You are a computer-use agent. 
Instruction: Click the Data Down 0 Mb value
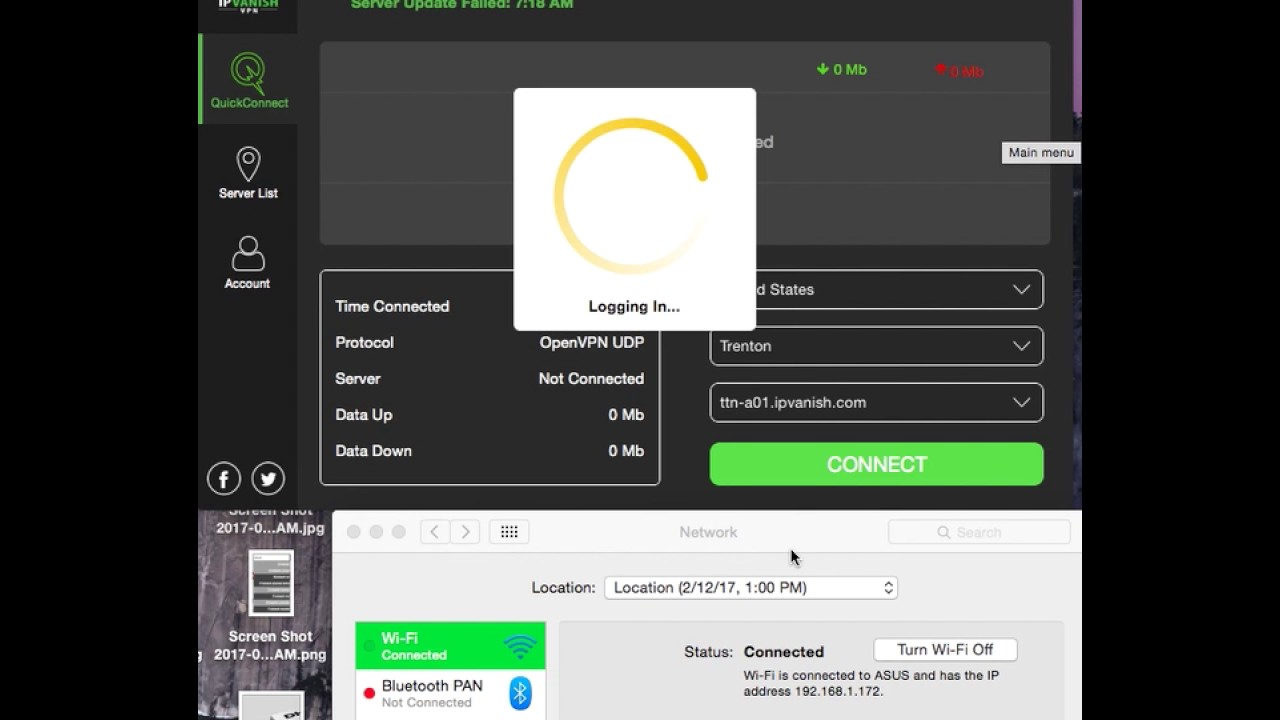[626, 451]
